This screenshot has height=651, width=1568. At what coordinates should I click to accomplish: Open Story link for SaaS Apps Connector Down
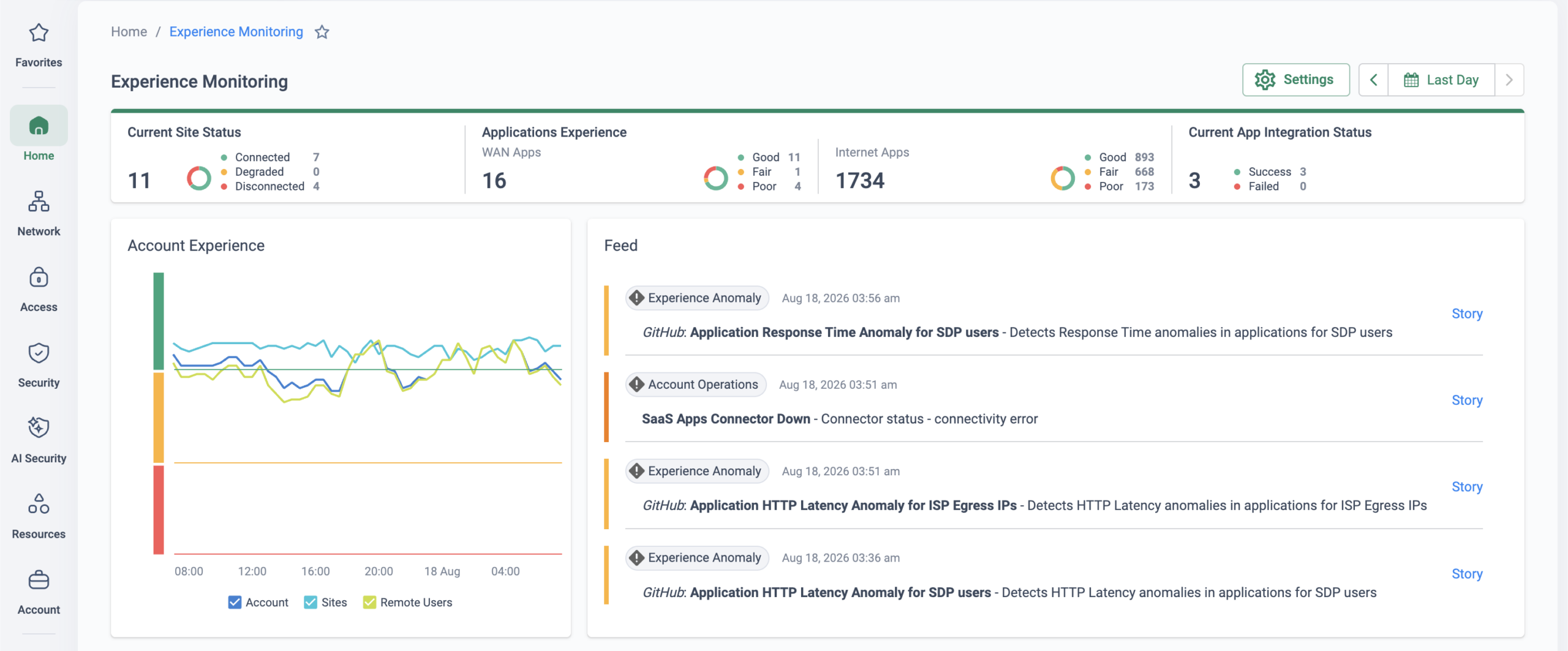tap(1467, 401)
